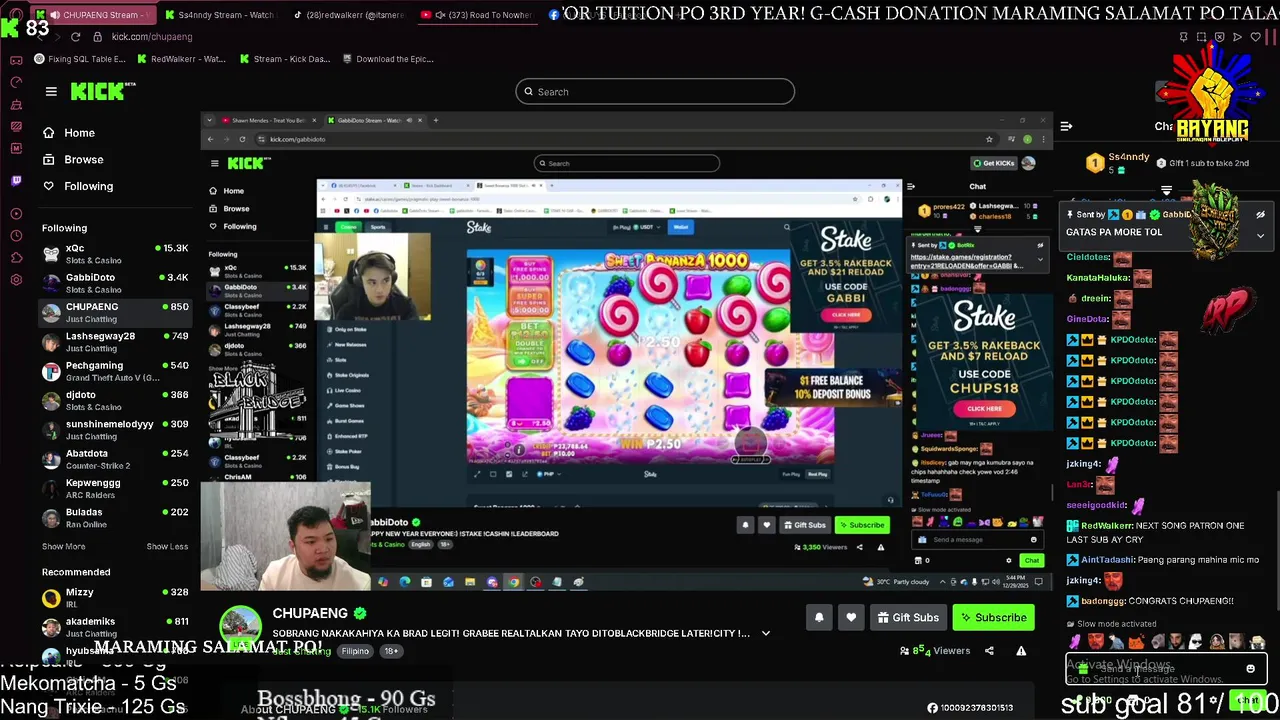Open GX Corner gamepad icon in browser sidebar

[x=16, y=59]
